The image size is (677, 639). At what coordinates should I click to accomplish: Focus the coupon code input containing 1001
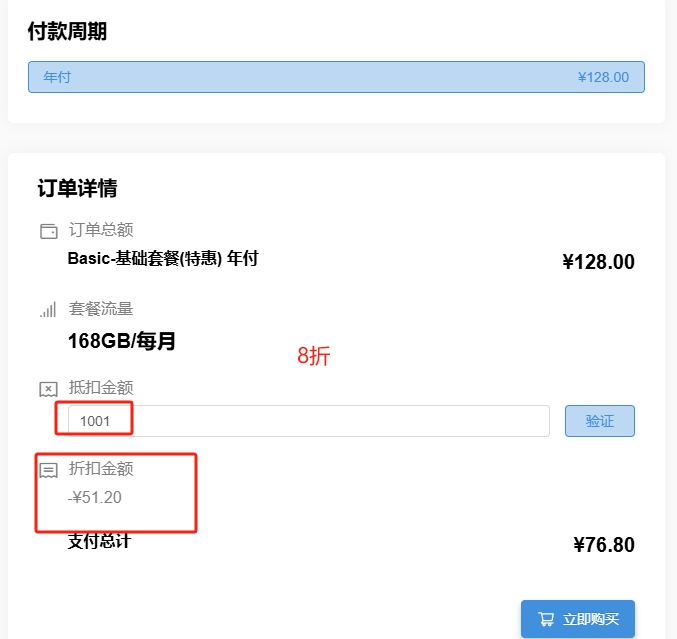click(x=308, y=421)
